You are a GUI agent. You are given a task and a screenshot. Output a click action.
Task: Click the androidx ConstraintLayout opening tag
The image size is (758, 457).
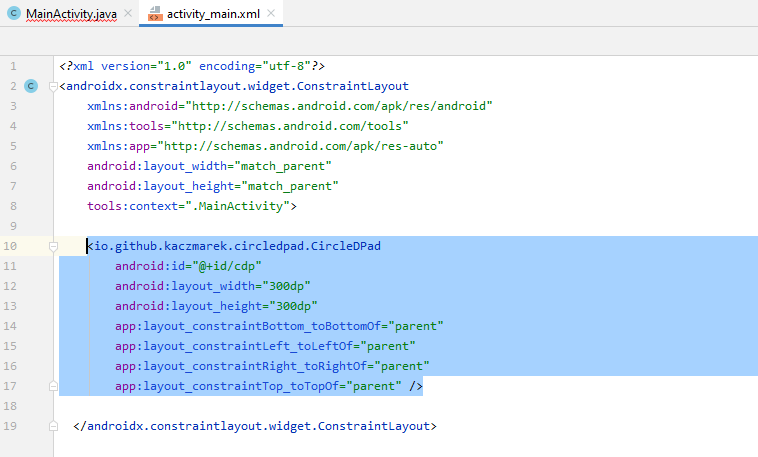coord(234,86)
